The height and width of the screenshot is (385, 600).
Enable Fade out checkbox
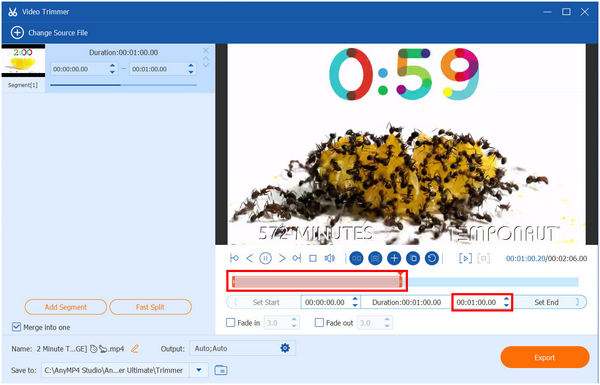(x=319, y=323)
